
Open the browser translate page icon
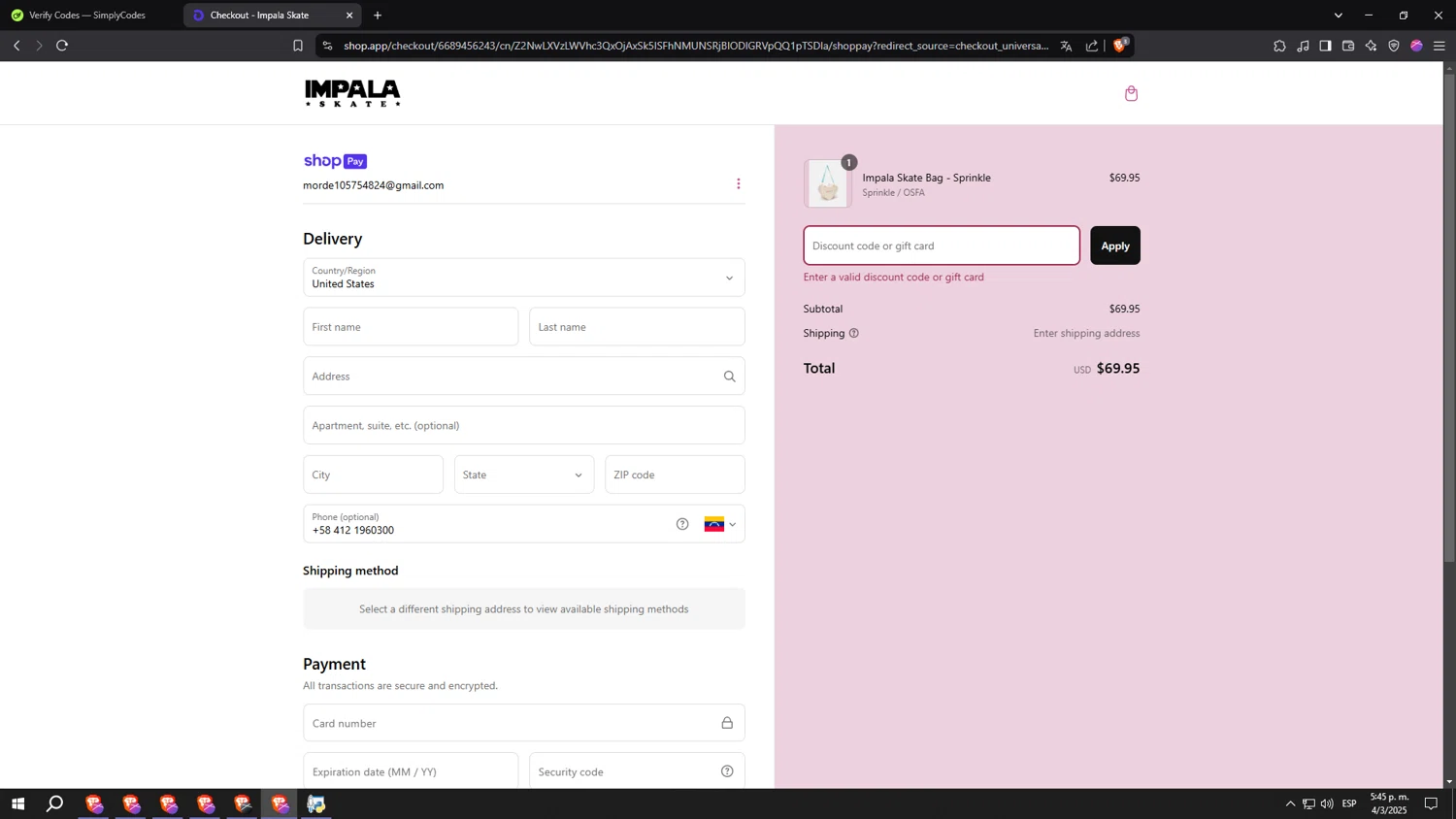1066,46
